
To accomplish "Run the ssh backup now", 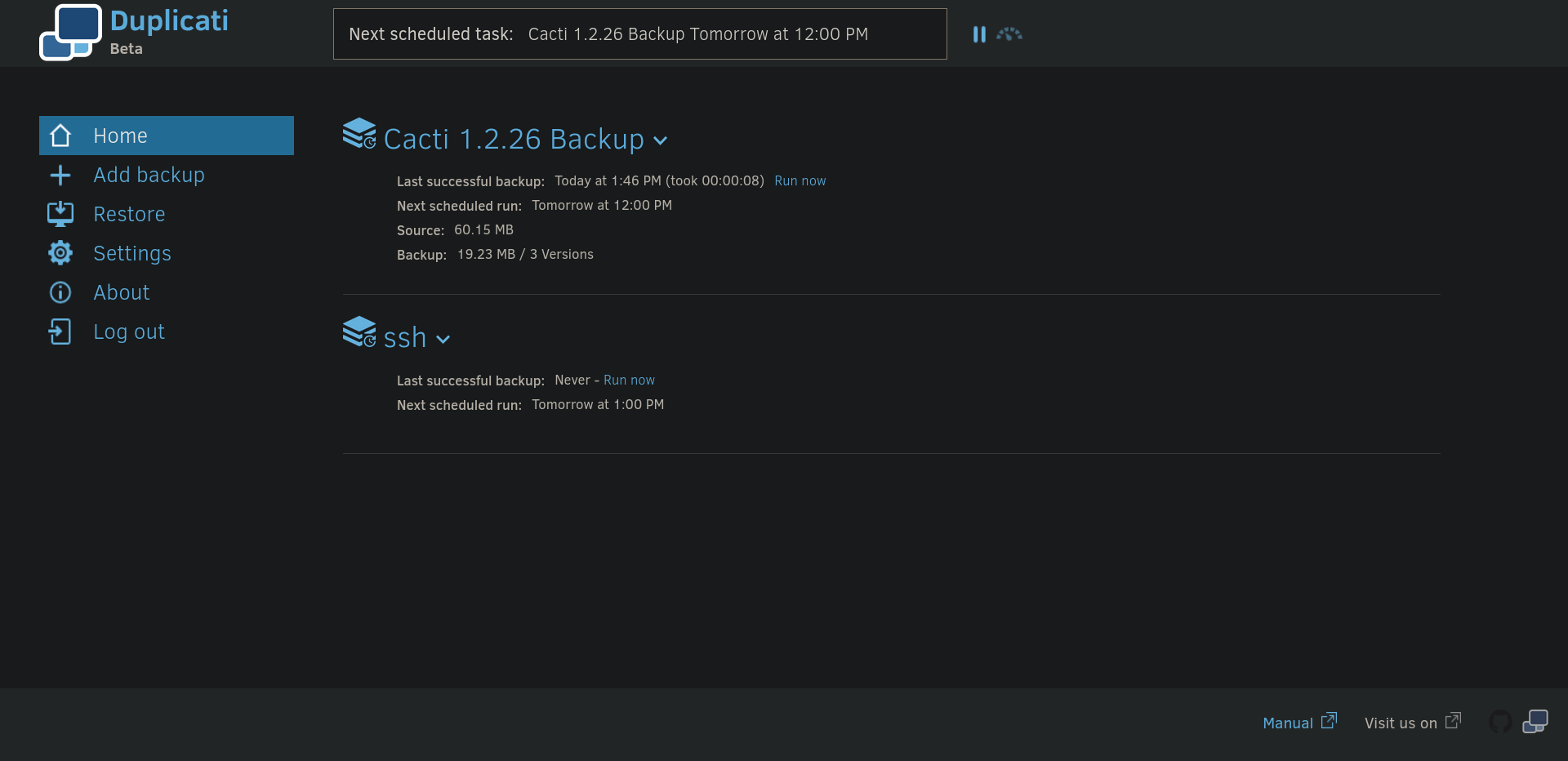I will click(629, 380).
